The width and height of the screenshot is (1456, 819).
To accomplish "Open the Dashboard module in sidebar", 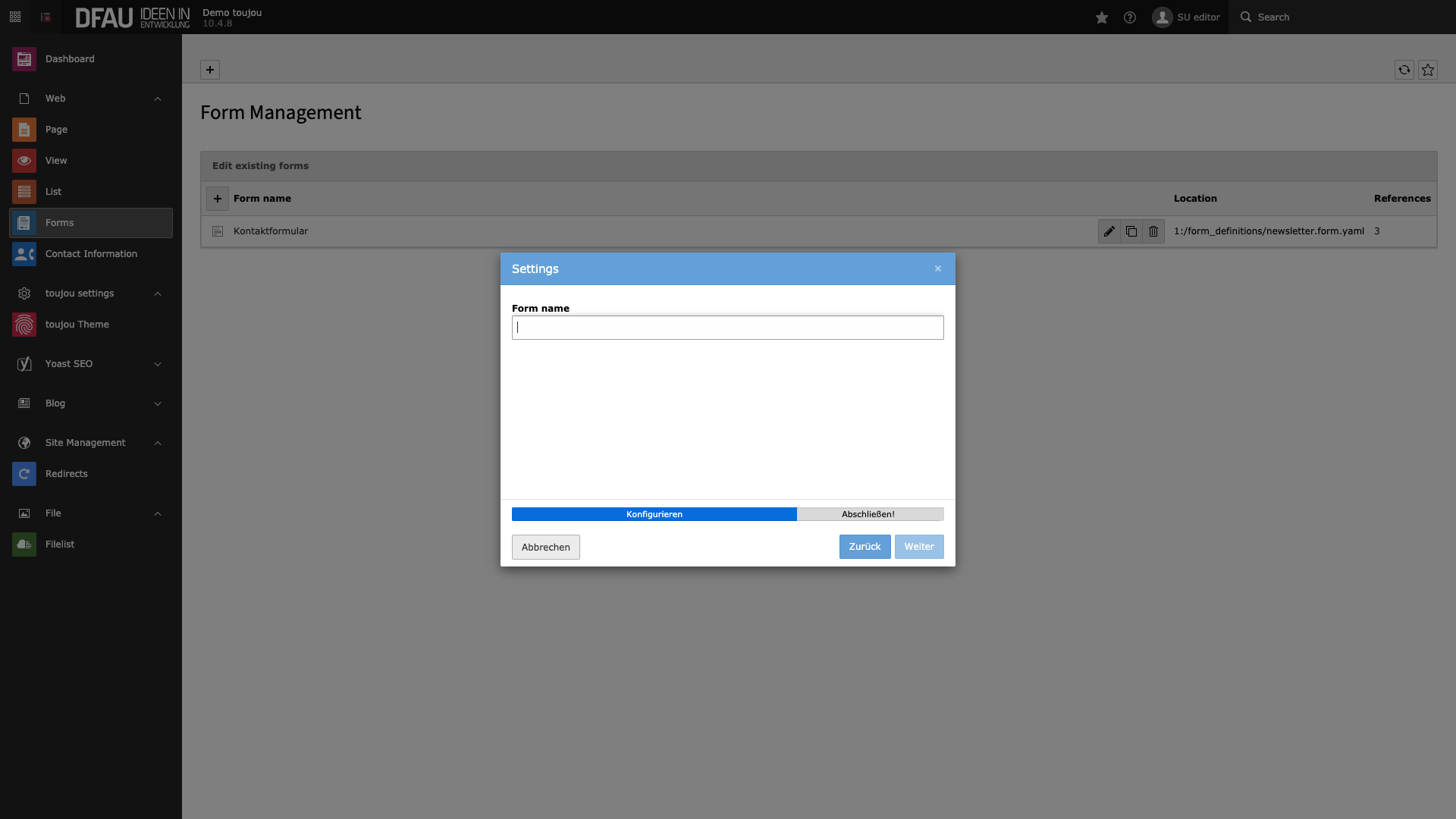I will click(69, 58).
